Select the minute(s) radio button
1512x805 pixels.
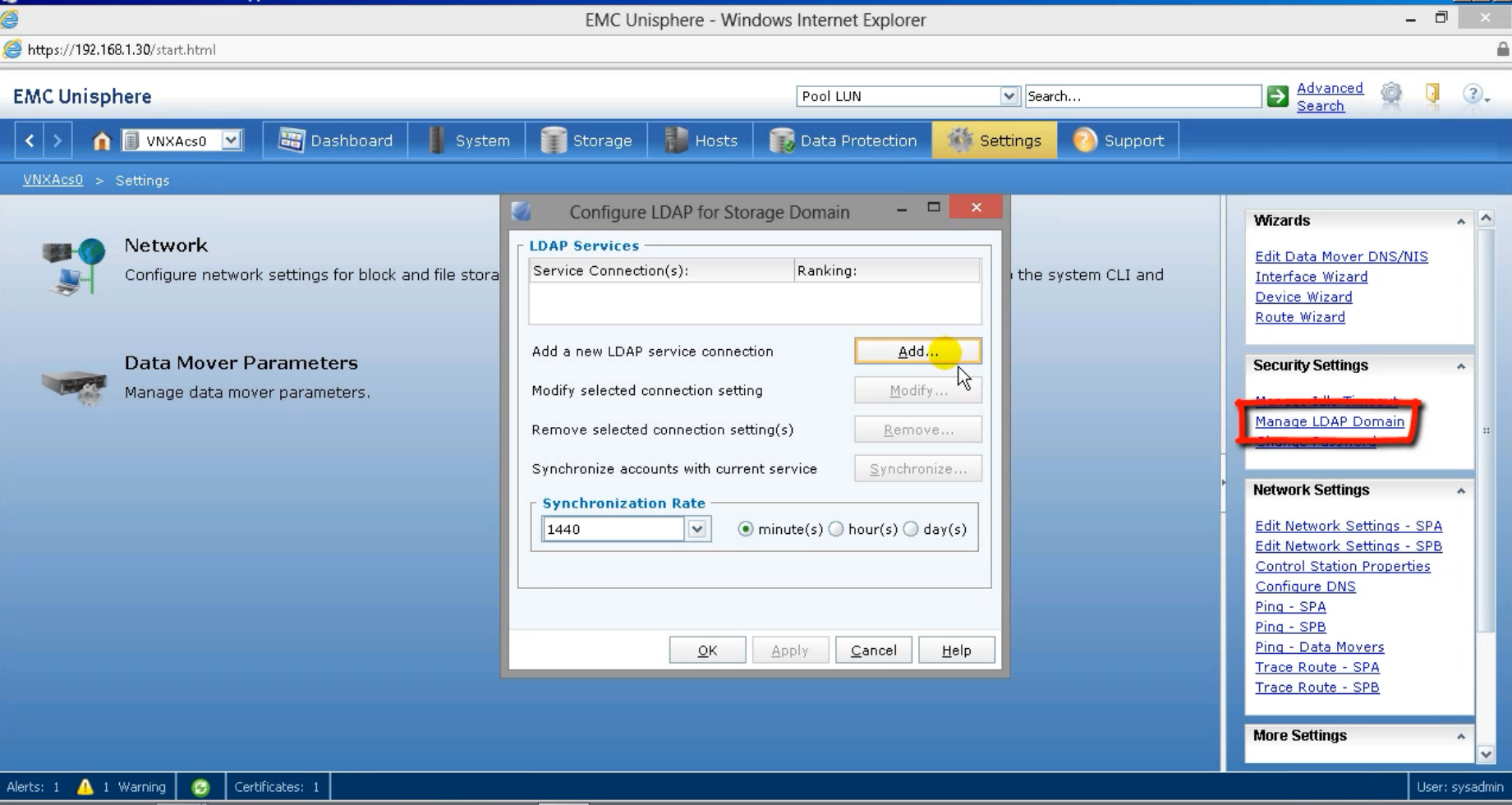[x=746, y=529]
